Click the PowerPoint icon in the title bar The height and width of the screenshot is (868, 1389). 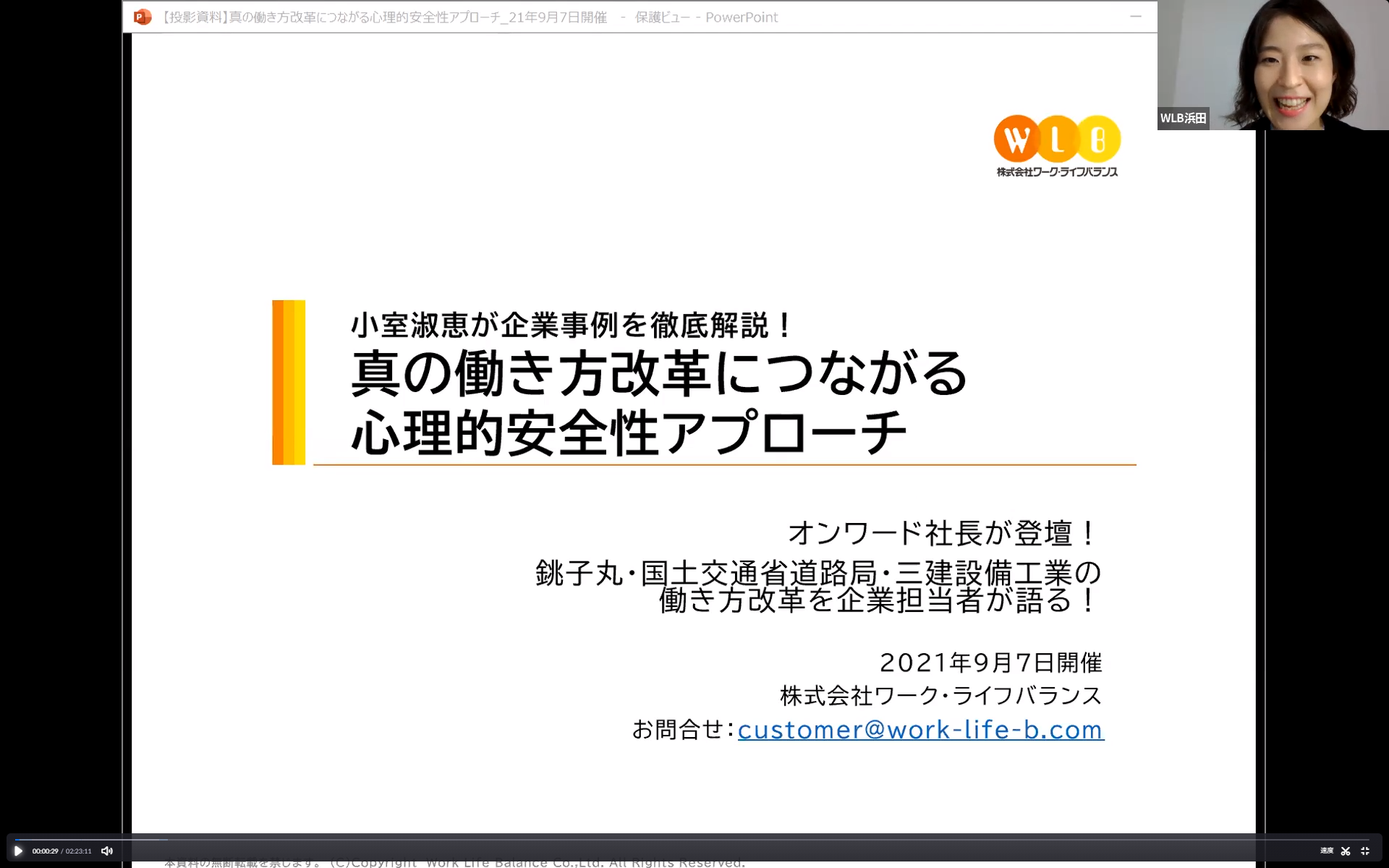[x=143, y=17]
